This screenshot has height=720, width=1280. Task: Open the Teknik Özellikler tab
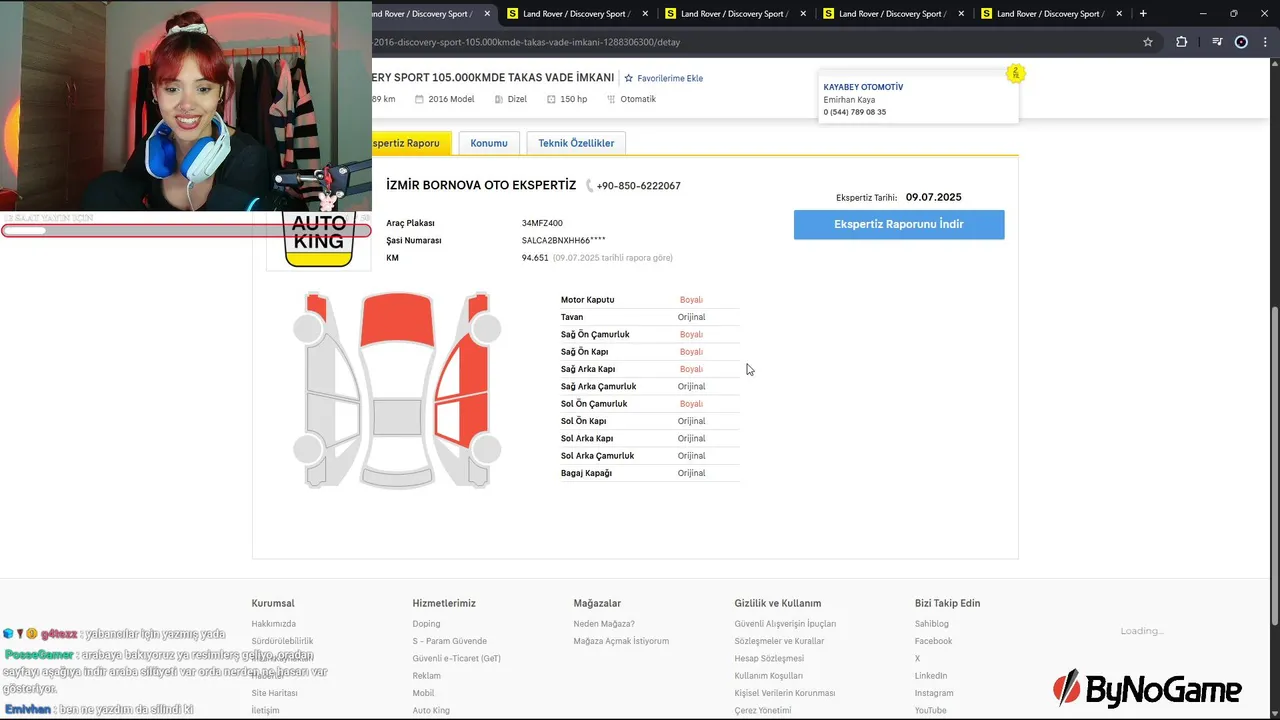pos(576,143)
